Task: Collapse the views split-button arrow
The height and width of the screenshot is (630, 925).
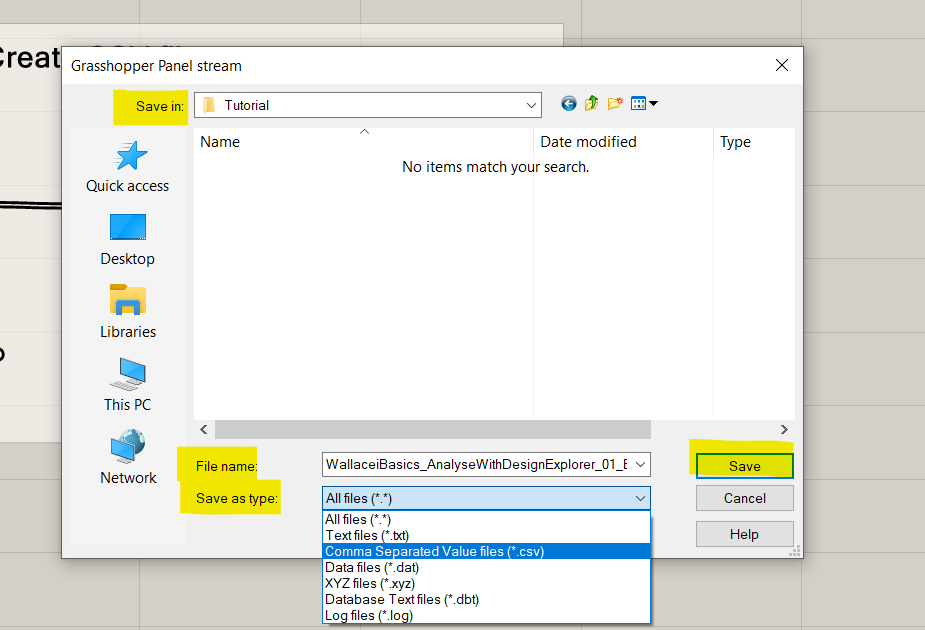Action: 652,103
